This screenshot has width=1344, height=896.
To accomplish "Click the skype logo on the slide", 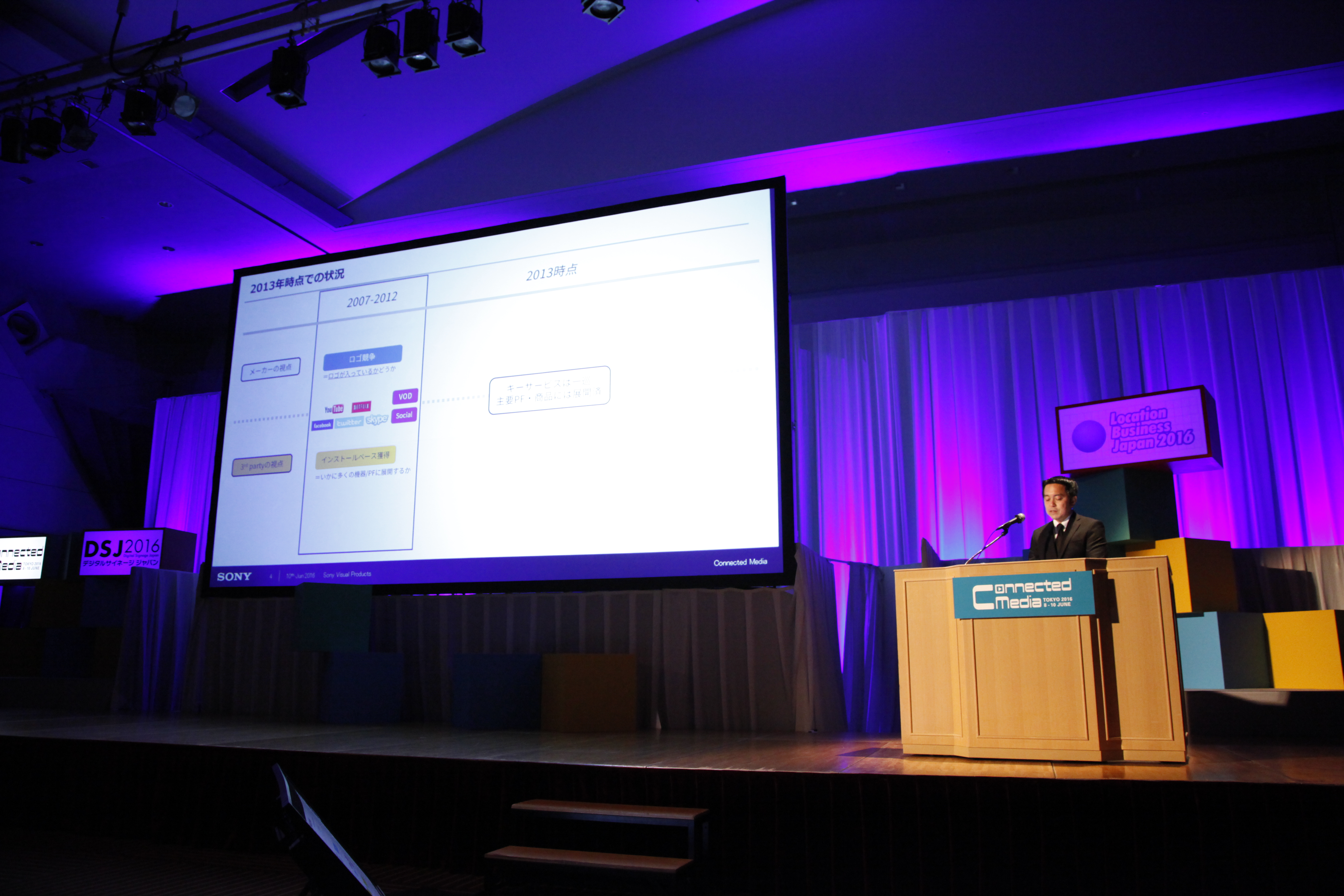I will [x=377, y=420].
